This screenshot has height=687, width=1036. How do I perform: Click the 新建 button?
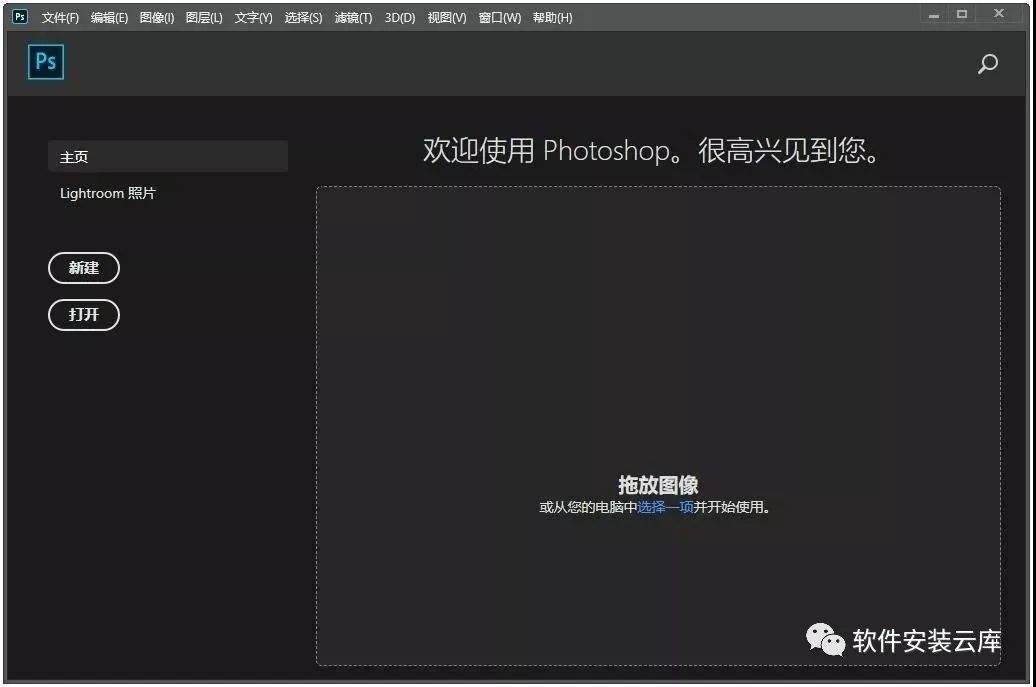84,268
